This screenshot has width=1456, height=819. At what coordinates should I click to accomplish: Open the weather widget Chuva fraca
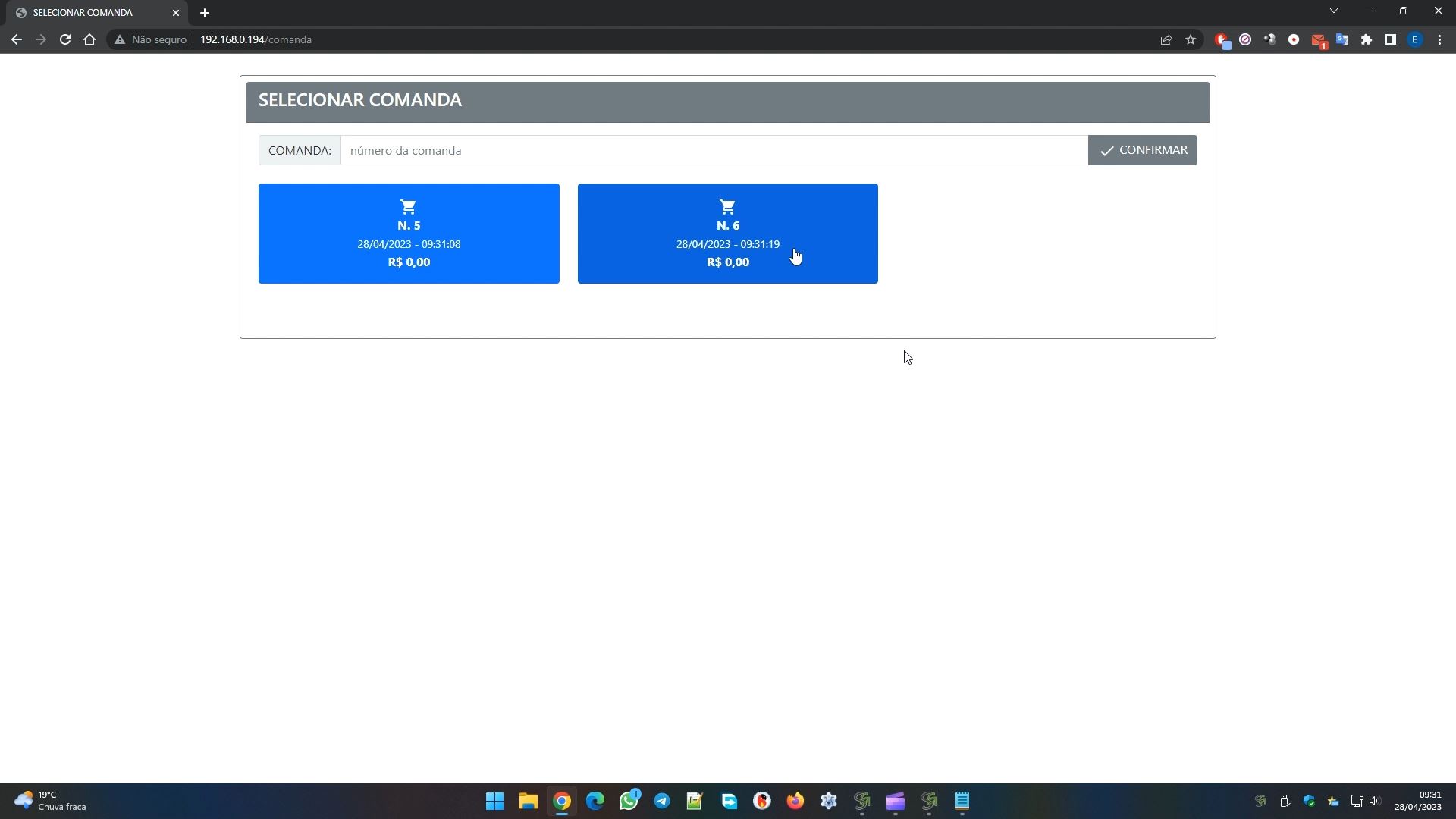tap(50, 801)
